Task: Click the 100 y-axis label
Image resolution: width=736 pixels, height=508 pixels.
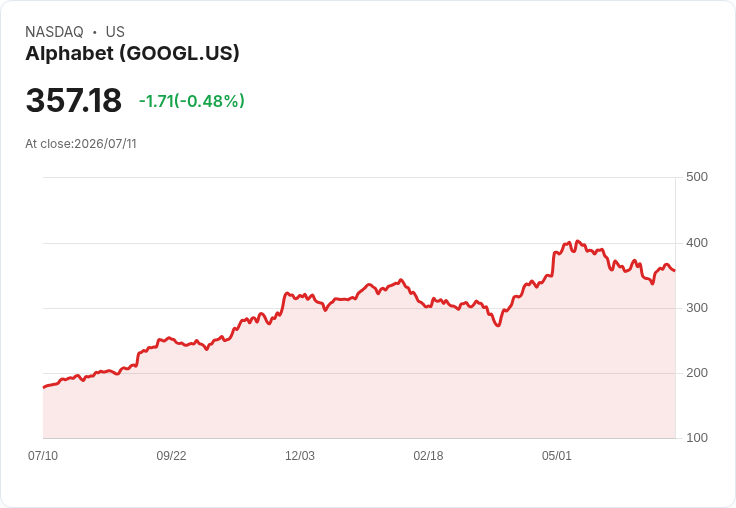Action: tap(697, 438)
